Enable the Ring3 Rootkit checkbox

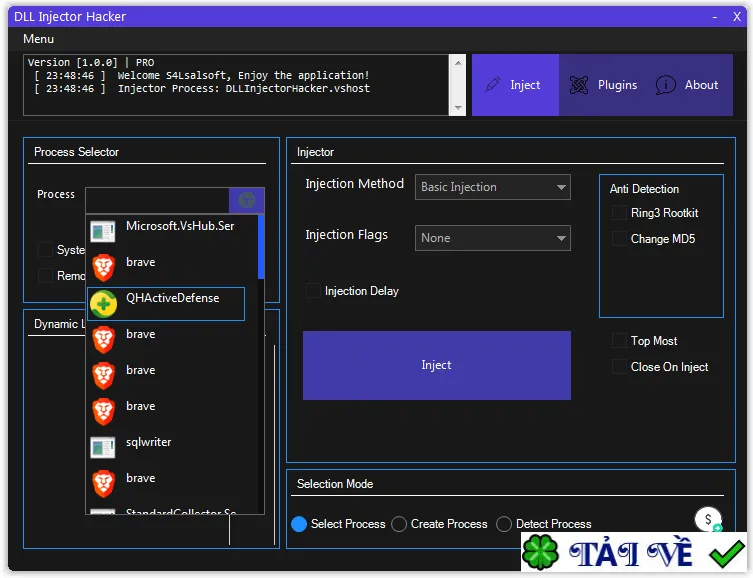click(x=619, y=213)
